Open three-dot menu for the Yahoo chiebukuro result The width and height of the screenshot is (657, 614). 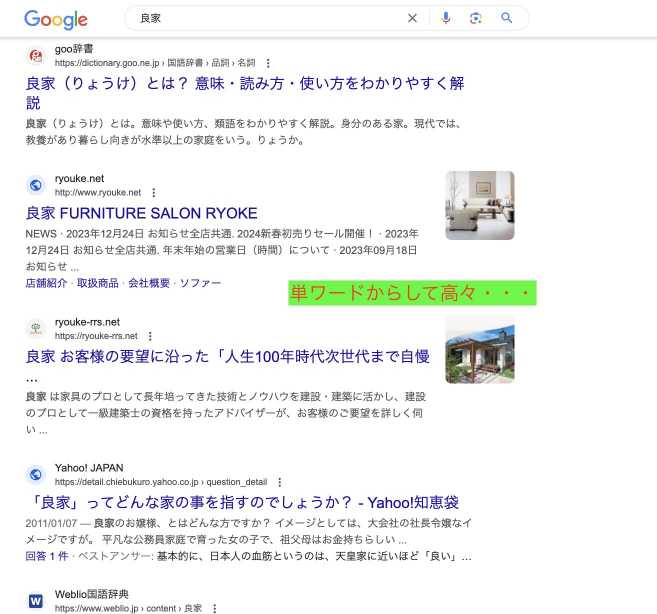tap(280, 482)
